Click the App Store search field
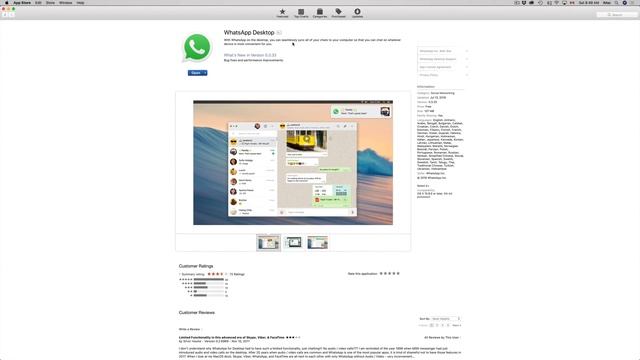 tap(617, 15)
